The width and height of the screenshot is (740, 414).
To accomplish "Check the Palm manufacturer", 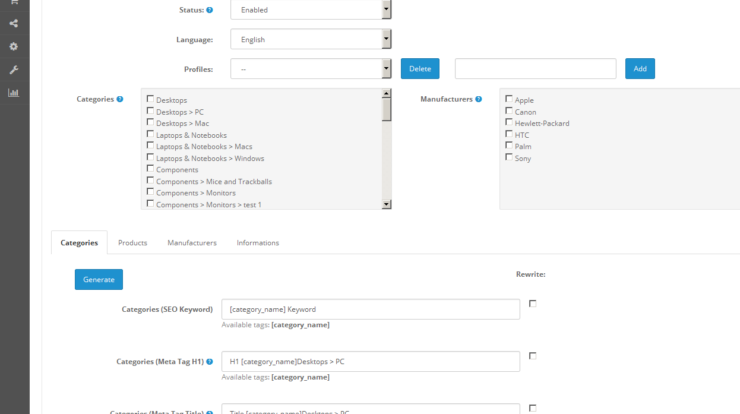I will (509, 145).
